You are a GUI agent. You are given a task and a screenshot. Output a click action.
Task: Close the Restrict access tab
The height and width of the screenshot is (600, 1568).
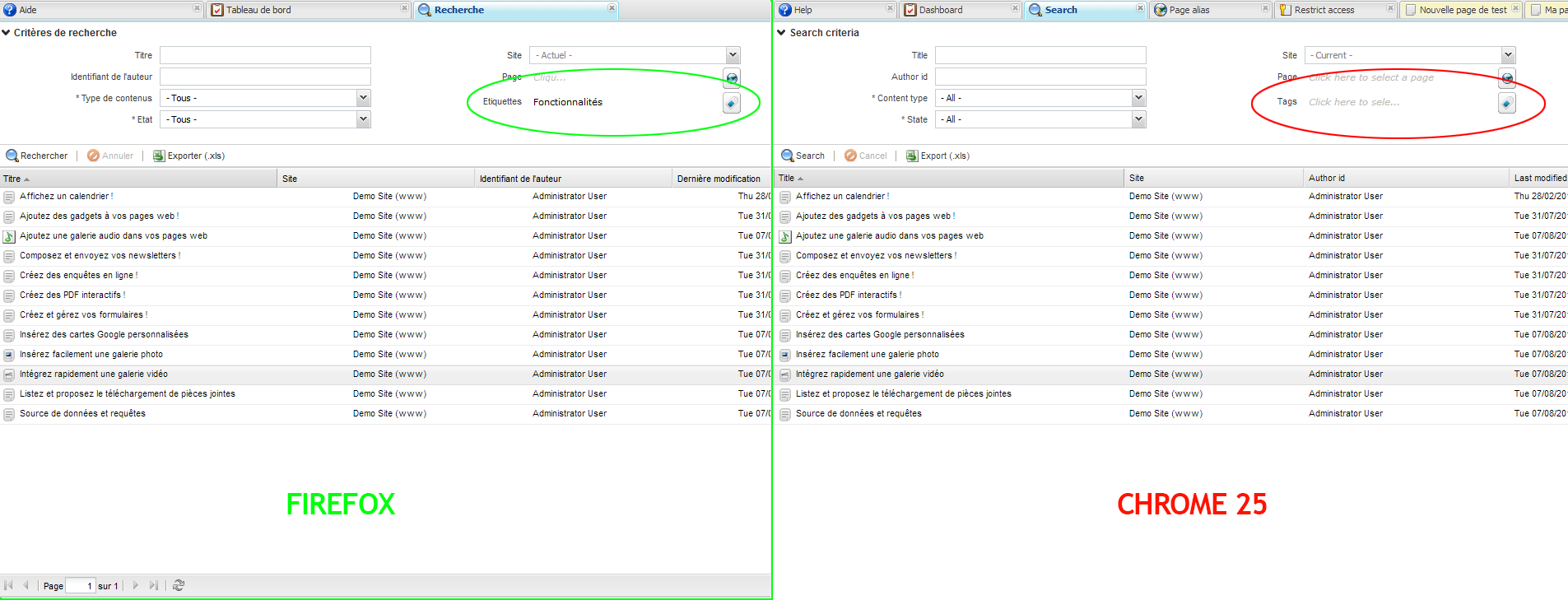pos(1390,8)
